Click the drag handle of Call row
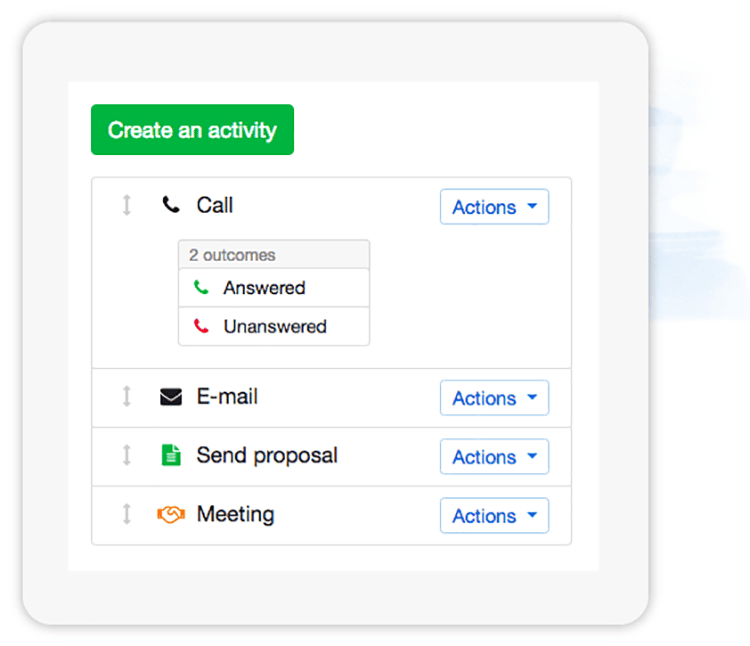The height and width of the screenshot is (646, 750). (127, 206)
